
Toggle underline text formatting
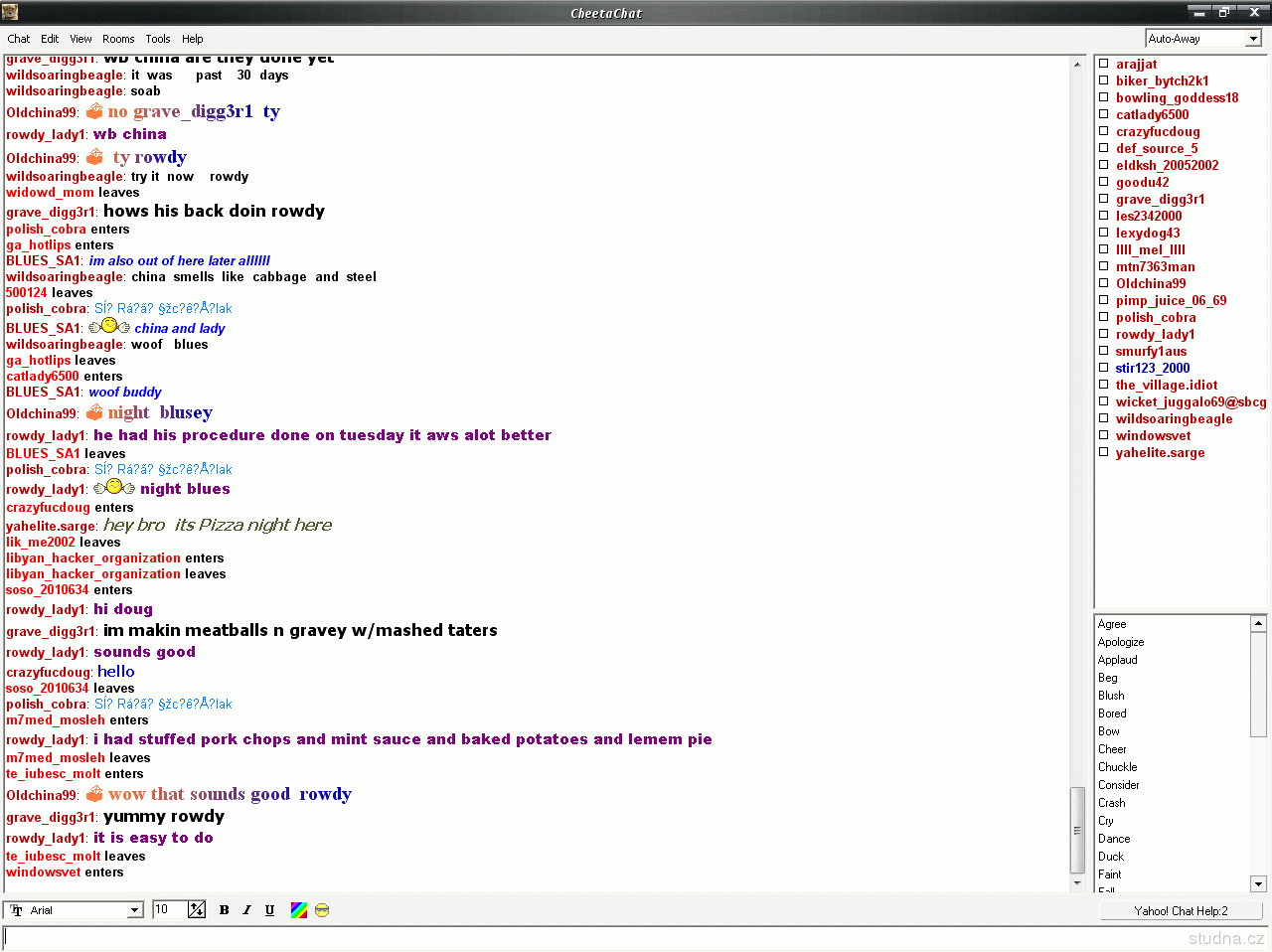(269, 910)
